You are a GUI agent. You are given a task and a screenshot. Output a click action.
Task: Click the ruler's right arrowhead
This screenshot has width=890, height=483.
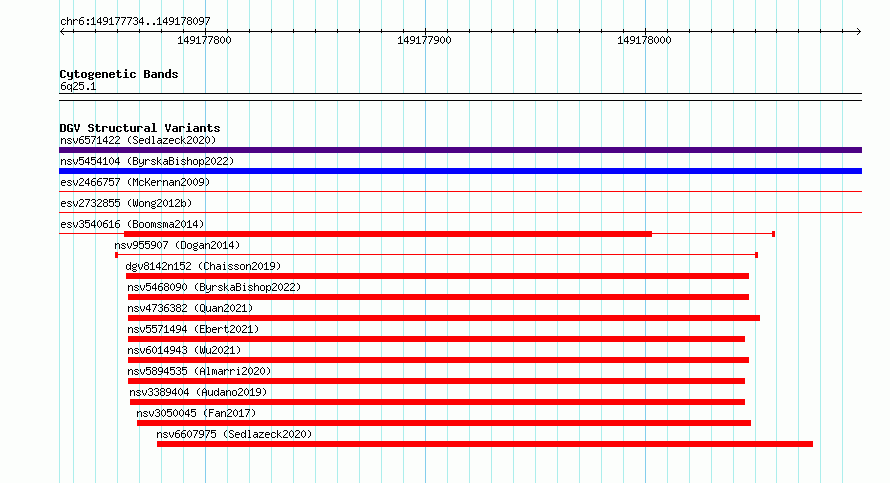(859, 32)
